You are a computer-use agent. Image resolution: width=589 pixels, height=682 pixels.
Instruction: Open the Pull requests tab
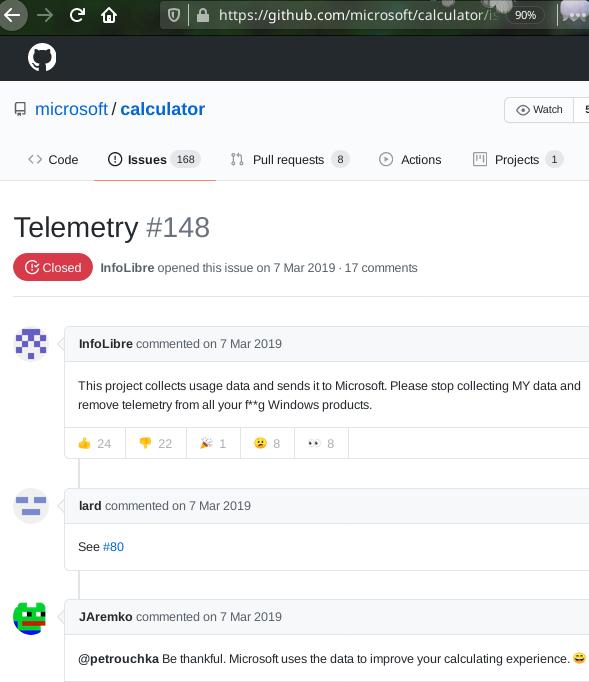click(290, 160)
